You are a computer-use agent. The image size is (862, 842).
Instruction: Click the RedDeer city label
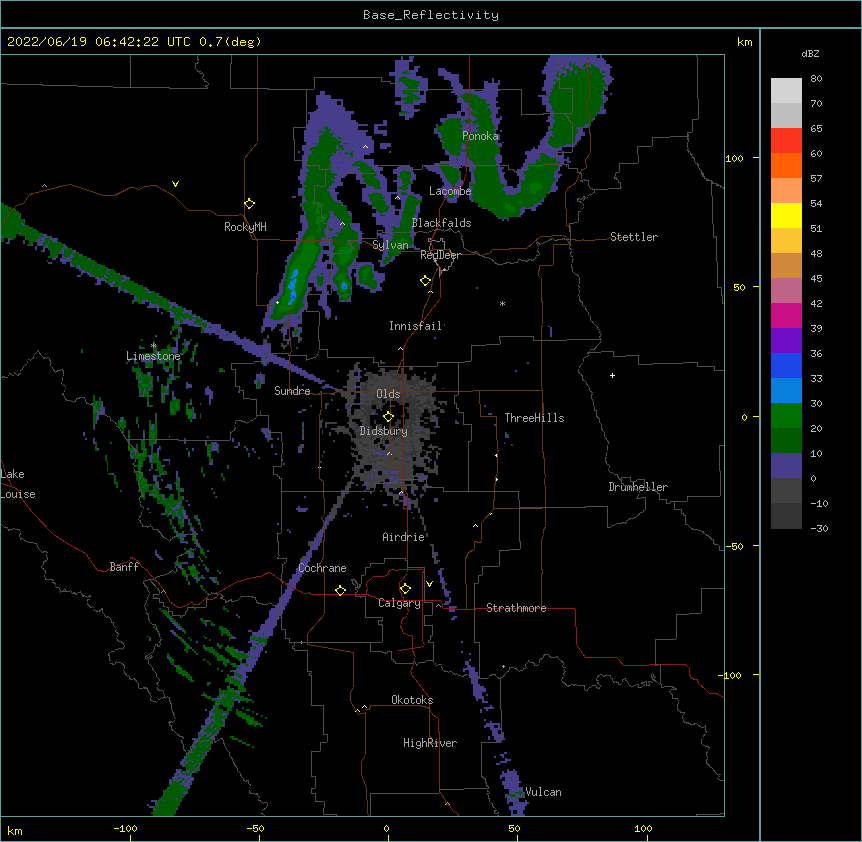(x=440, y=255)
